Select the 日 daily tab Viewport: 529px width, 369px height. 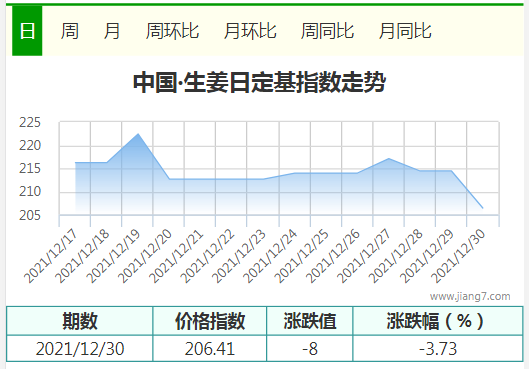click(x=27, y=31)
